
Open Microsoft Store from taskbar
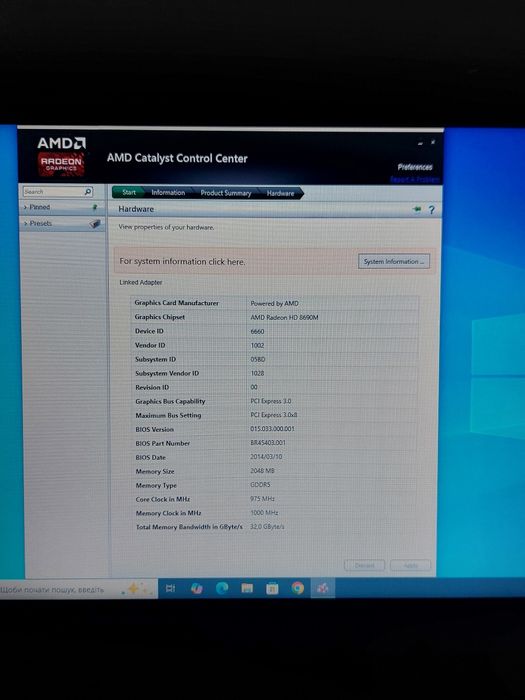[272, 589]
